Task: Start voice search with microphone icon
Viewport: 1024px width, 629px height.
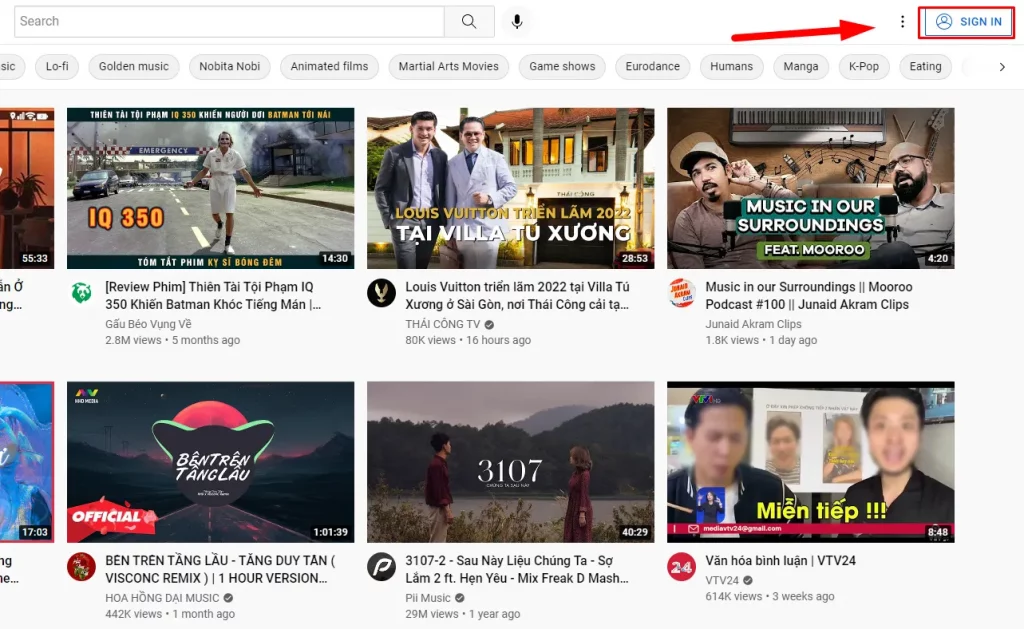Action: click(x=517, y=22)
